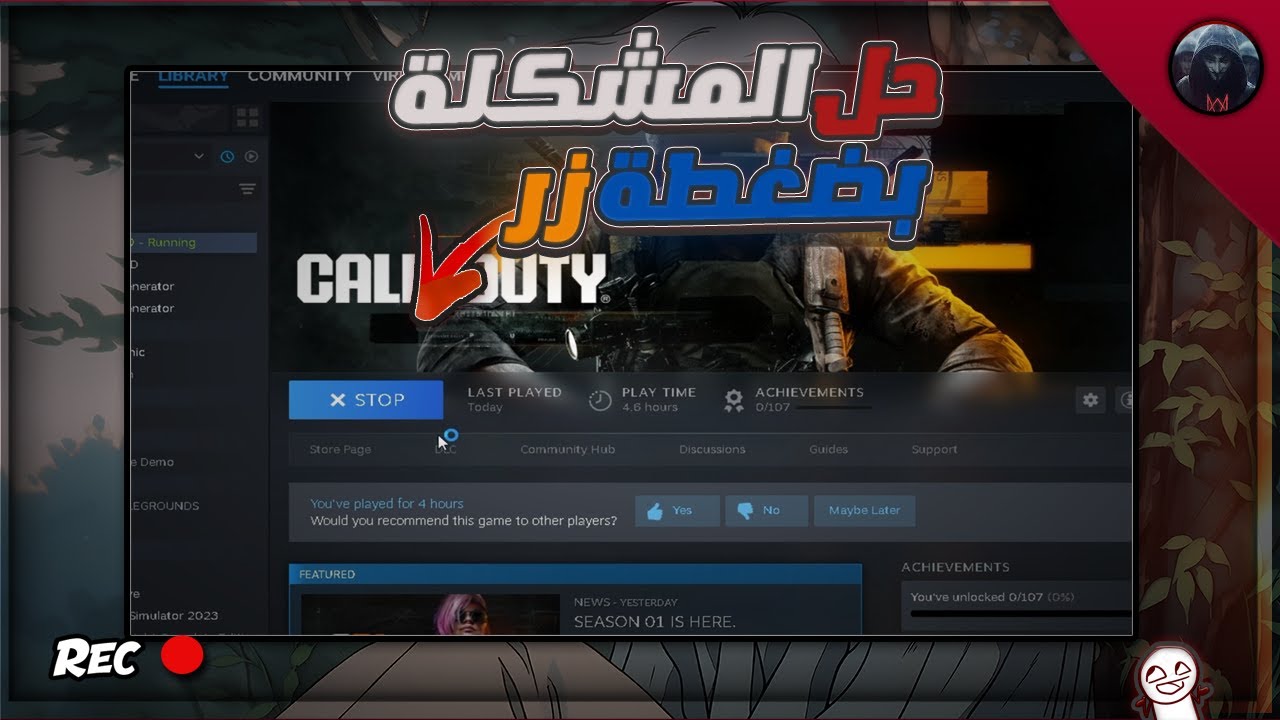Switch to the LIBRARY tab
This screenshot has height=720, width=1280.
(193, 76)
